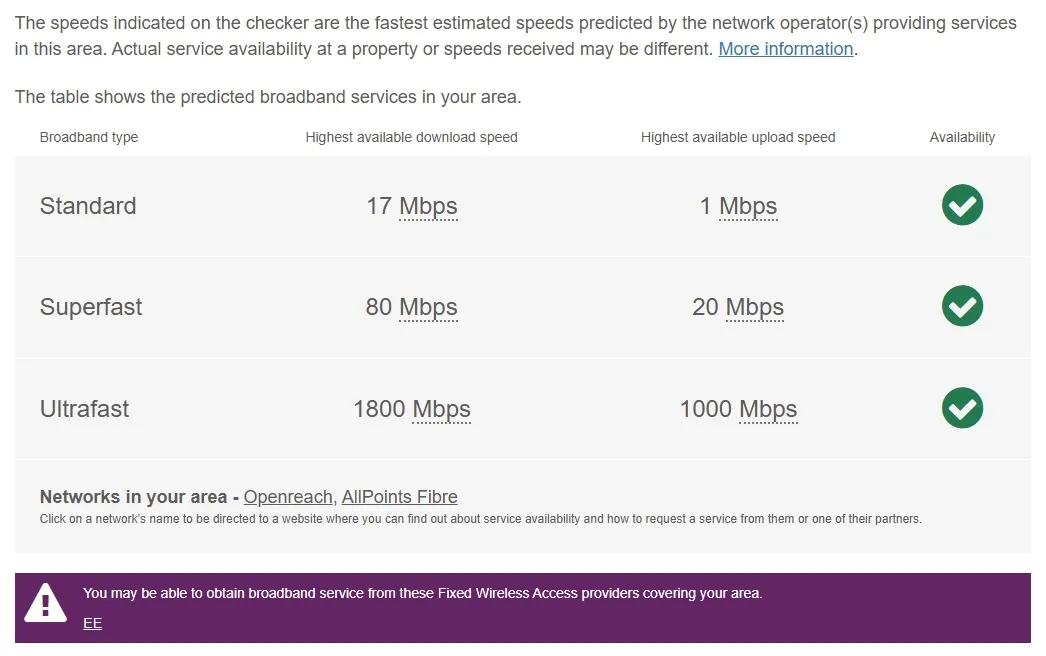Select the Highest available upload speed header
This screenshot has height=656, width=1046.
point(738,137)
